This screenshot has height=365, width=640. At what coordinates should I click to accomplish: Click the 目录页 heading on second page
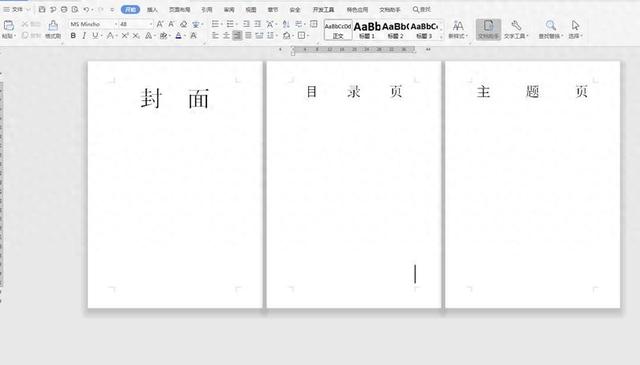coord(354,91)
